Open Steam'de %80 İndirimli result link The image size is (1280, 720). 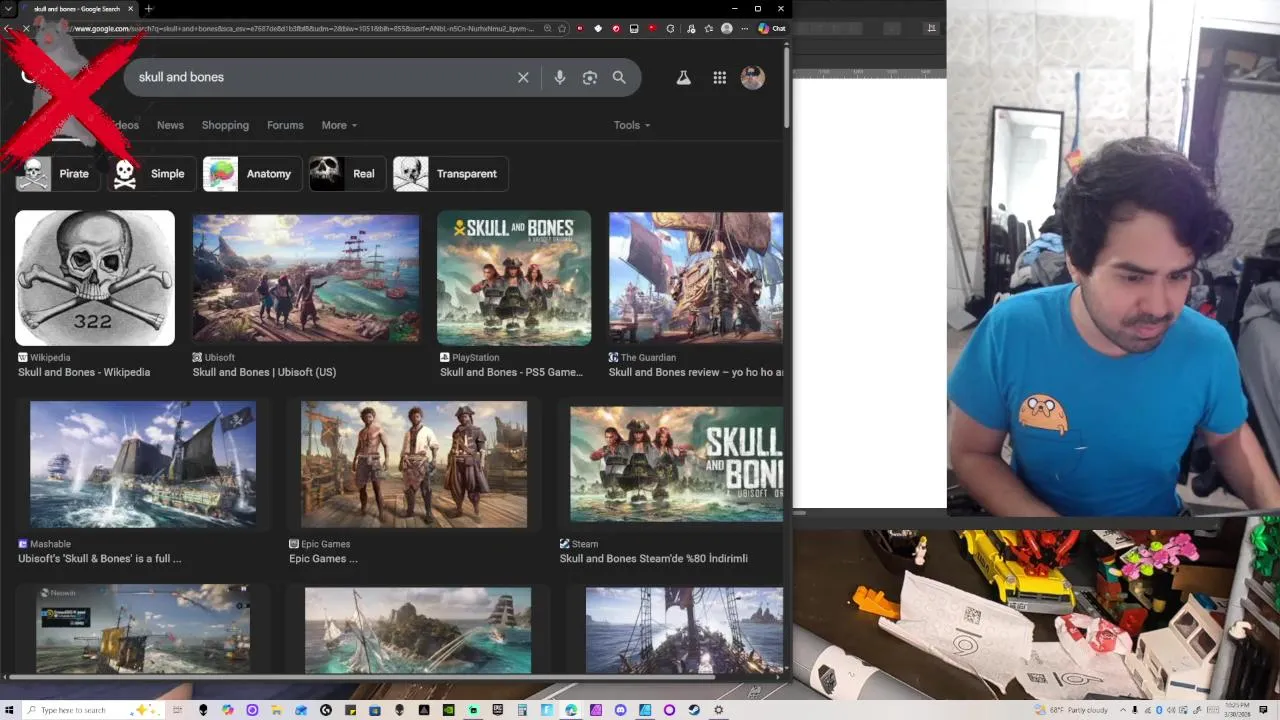point(654,559)
